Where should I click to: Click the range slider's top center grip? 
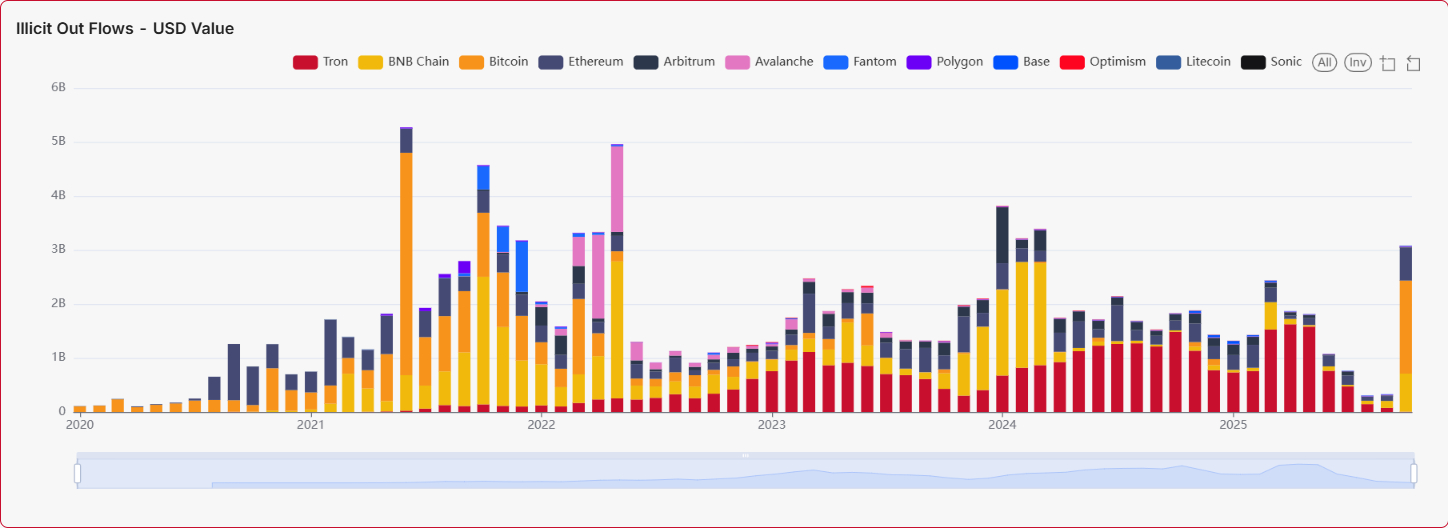(x=745, y=455)
